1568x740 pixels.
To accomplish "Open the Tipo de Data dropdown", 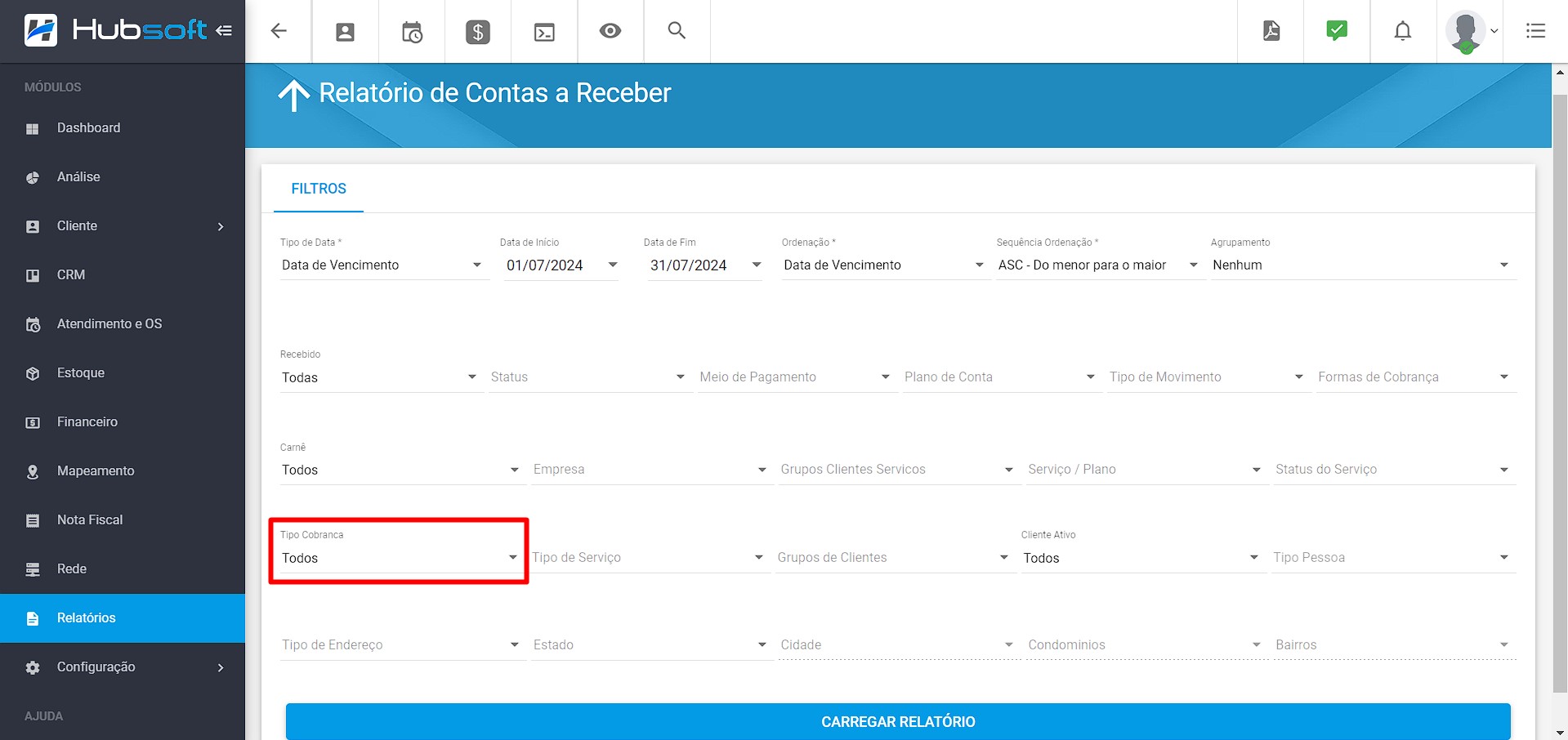I will [384, 265].
